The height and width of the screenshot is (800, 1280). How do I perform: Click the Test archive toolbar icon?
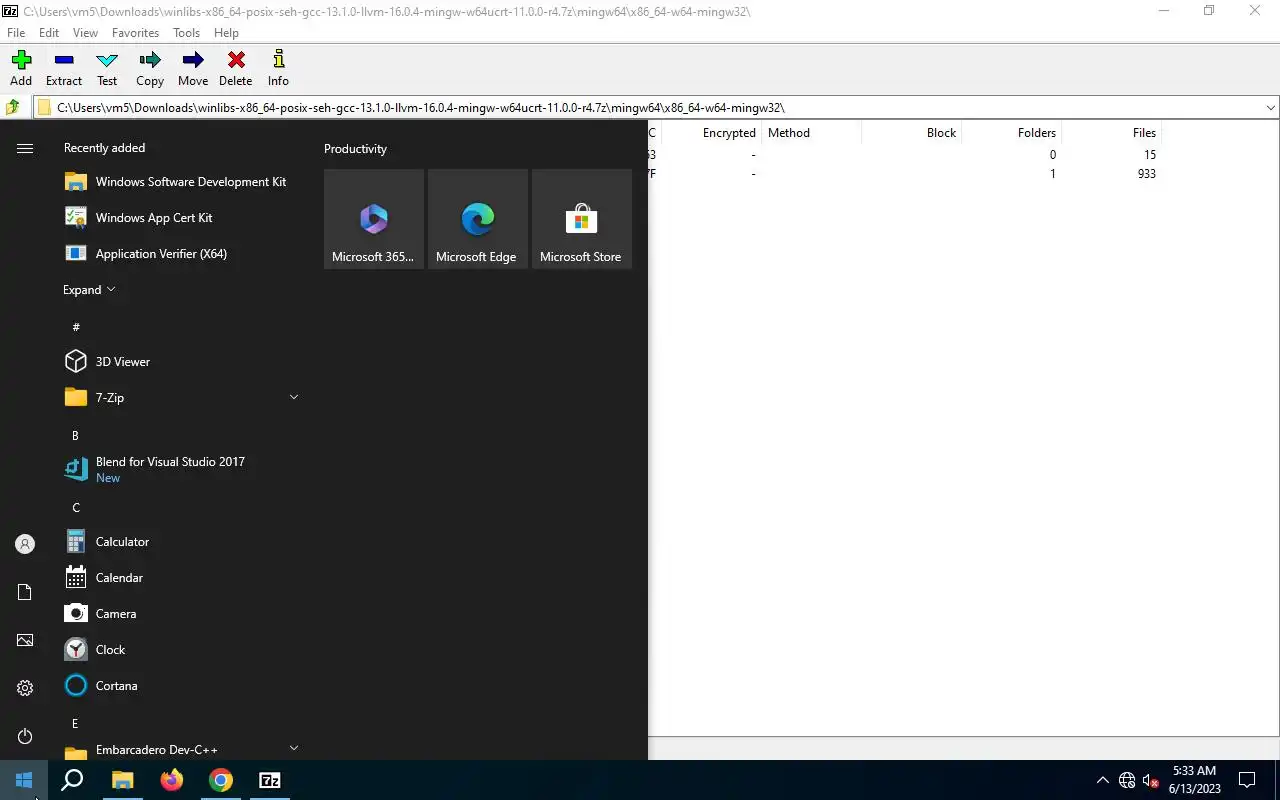click(x=107, y=69)
